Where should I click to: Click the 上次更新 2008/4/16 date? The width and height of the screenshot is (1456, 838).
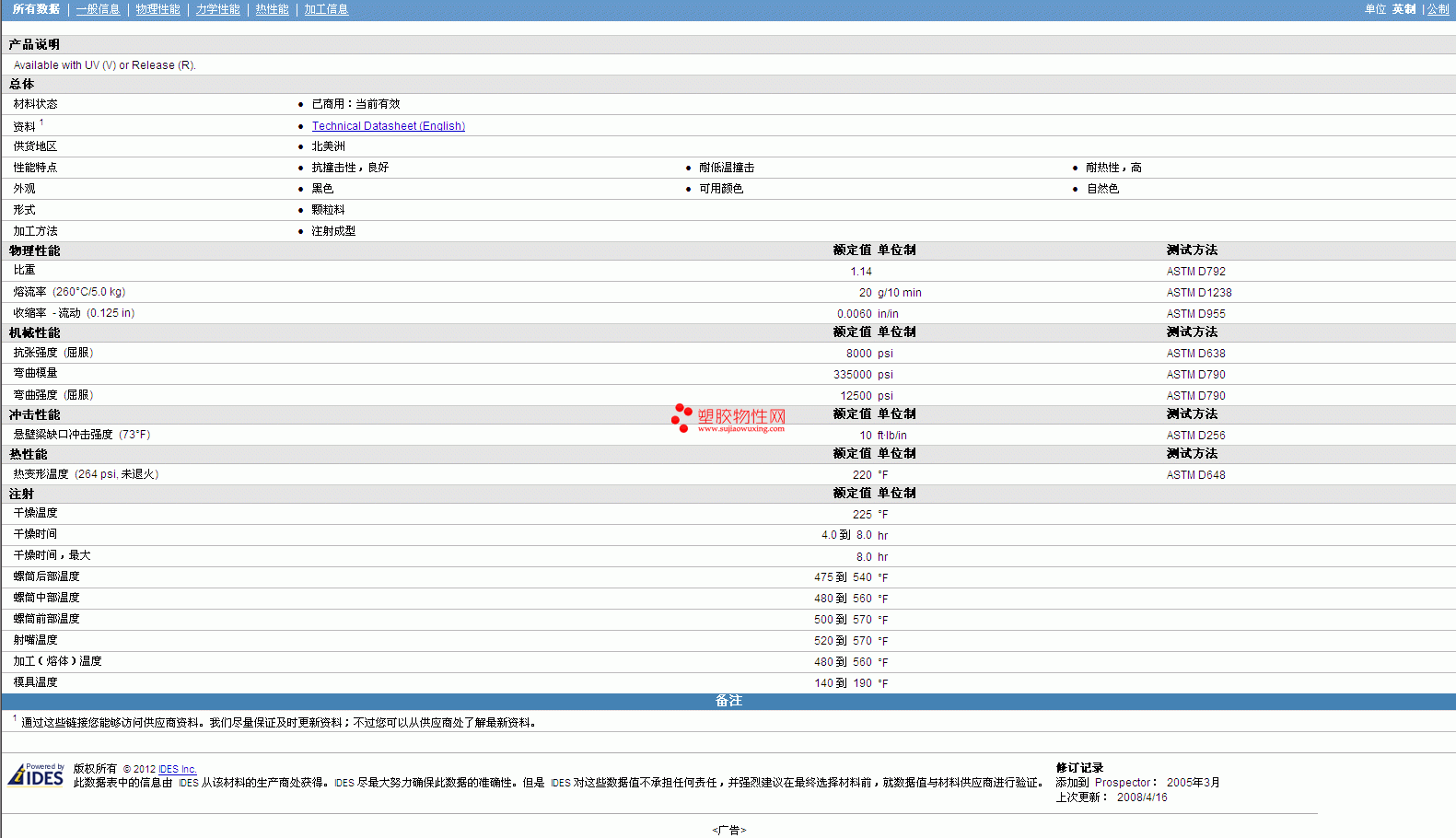coord(1111,797)
